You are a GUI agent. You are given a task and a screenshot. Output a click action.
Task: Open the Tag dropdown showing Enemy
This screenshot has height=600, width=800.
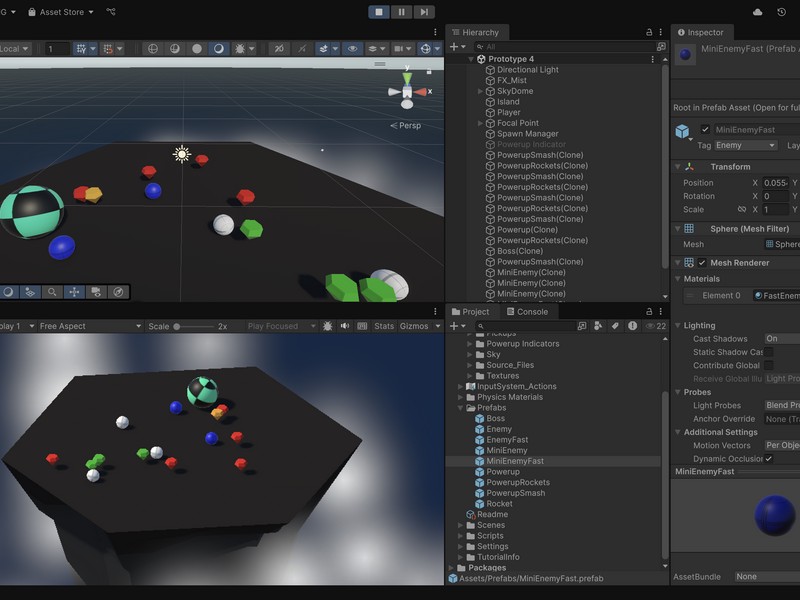(745, 145)
